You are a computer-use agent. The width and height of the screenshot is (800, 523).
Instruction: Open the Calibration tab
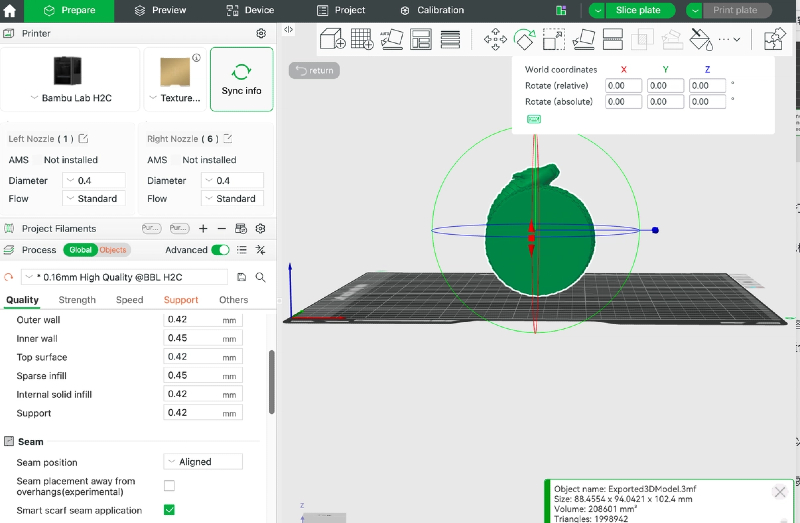pyautogui.click(x=432, y=10)
